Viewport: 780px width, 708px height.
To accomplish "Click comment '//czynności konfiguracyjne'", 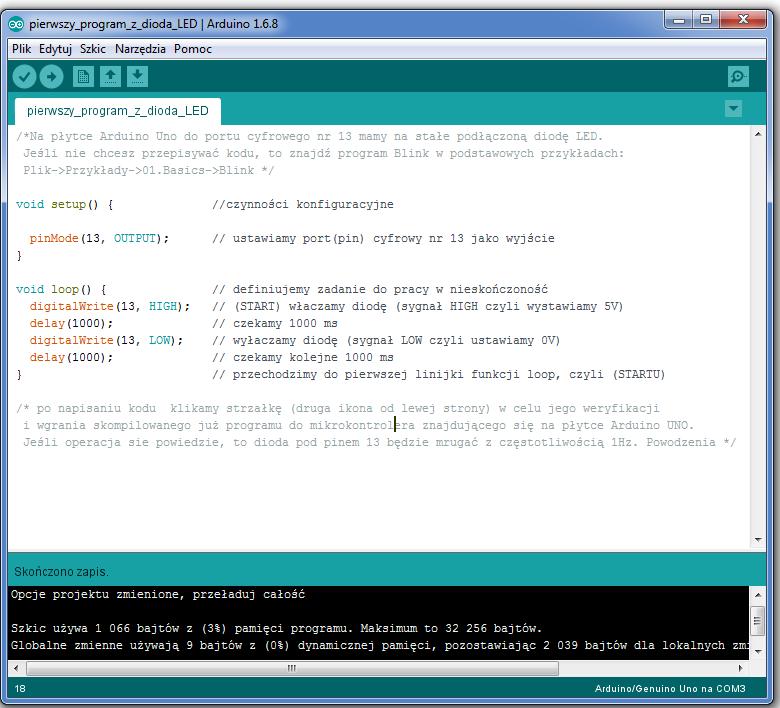I will (302, 204).
